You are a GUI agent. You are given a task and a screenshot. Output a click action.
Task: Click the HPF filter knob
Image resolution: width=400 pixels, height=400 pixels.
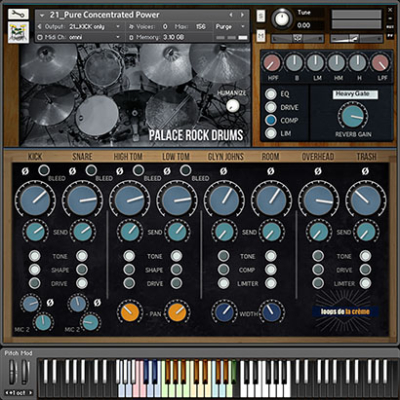tap(273, 63)
